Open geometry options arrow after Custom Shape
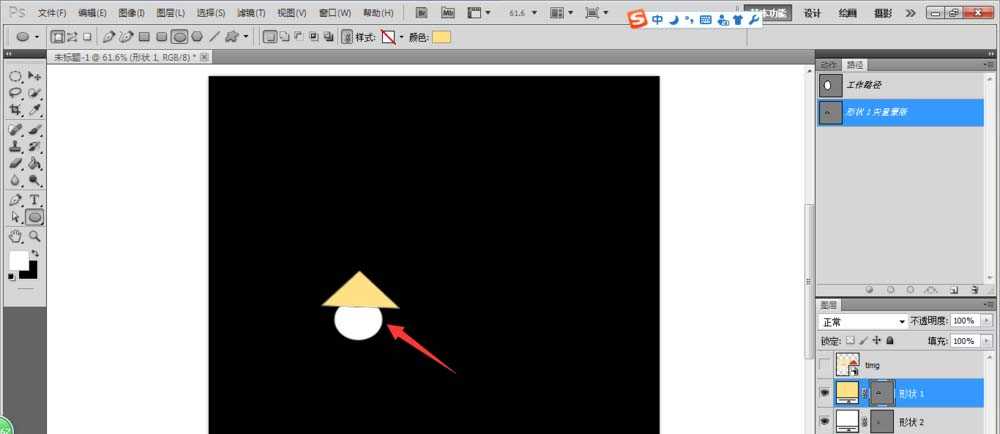 point(246,37)
